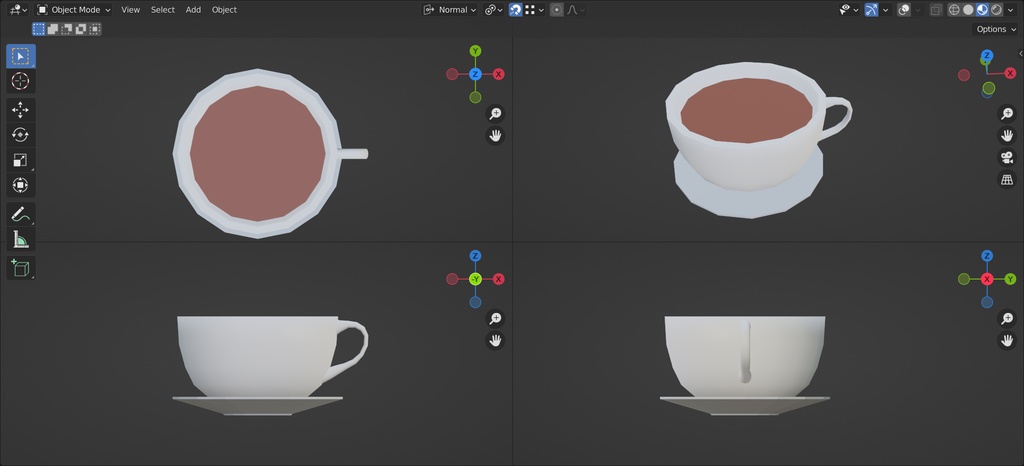Open the Add menu
This screenshot has width=1024, height=466.
pos(193,10)
